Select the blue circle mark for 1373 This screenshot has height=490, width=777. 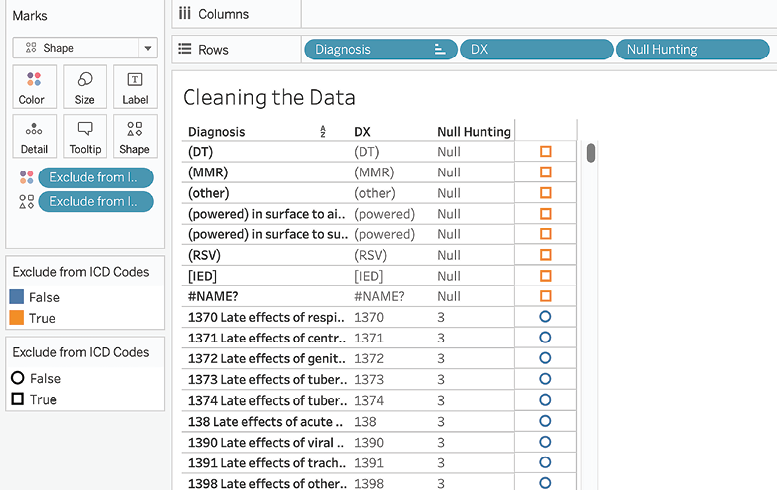pyautogui.click(x=545, y=379)
